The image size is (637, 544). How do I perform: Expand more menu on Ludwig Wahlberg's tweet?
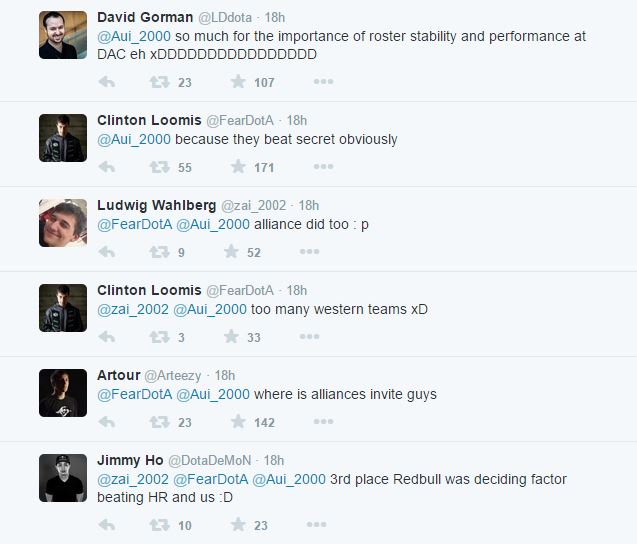(x=323, y=252)
